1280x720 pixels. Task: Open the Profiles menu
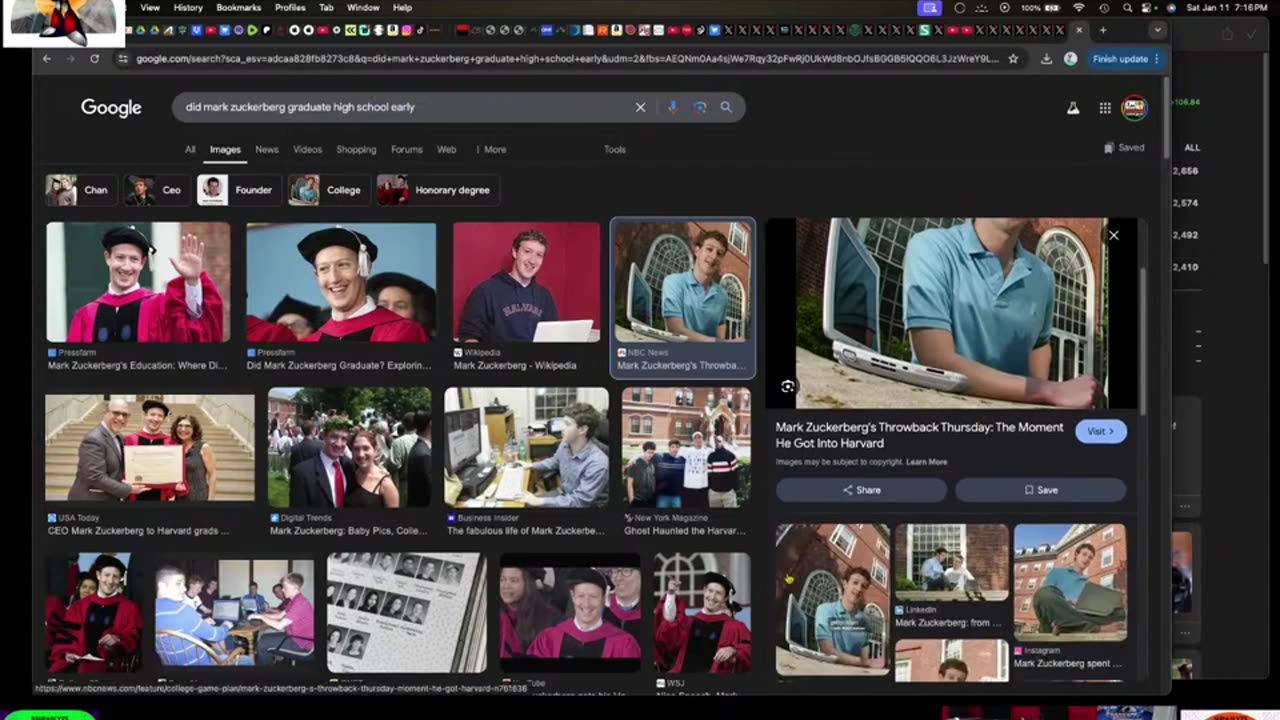click(x=290, y=8)
